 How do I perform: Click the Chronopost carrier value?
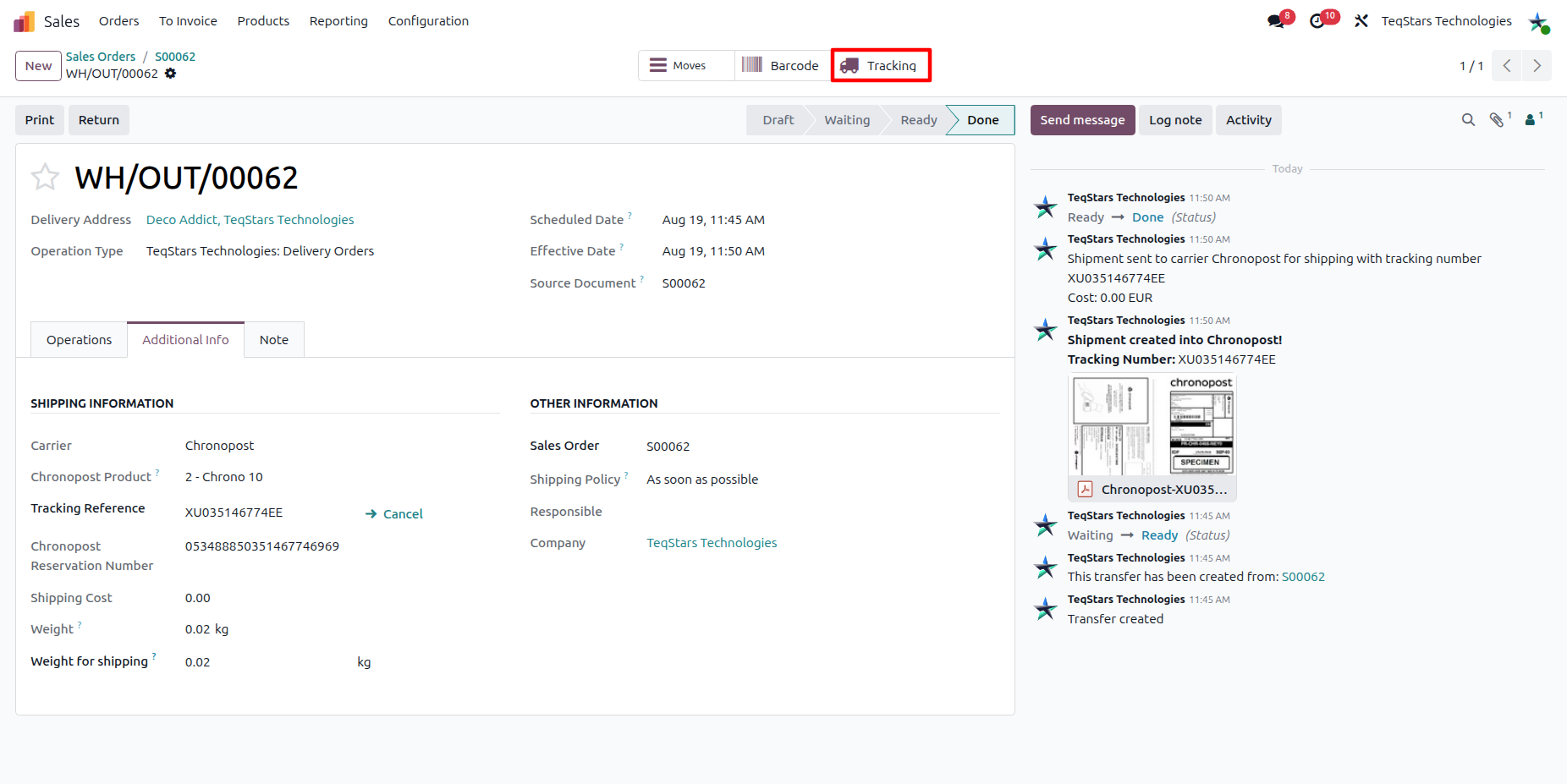[x=220, y=446]
